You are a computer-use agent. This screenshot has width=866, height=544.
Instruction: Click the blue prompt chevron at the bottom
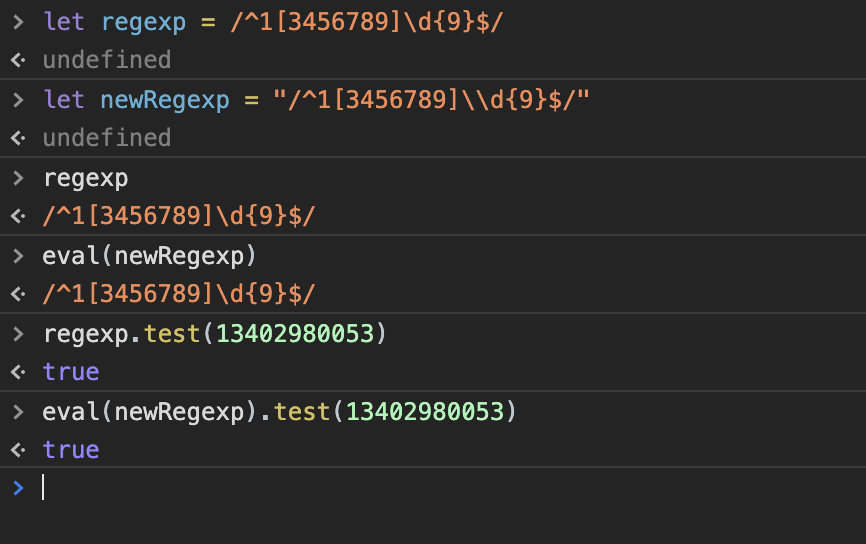[17, 487]
